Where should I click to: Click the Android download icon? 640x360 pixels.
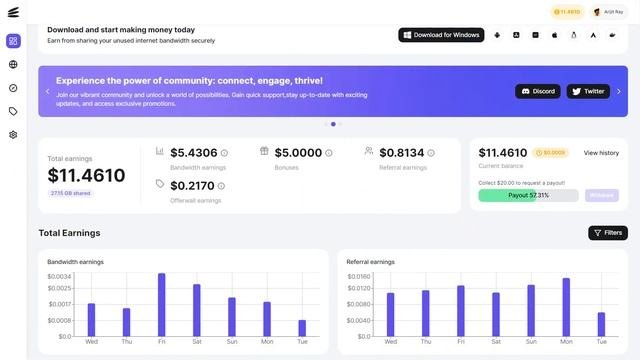(x=497, y=35)
